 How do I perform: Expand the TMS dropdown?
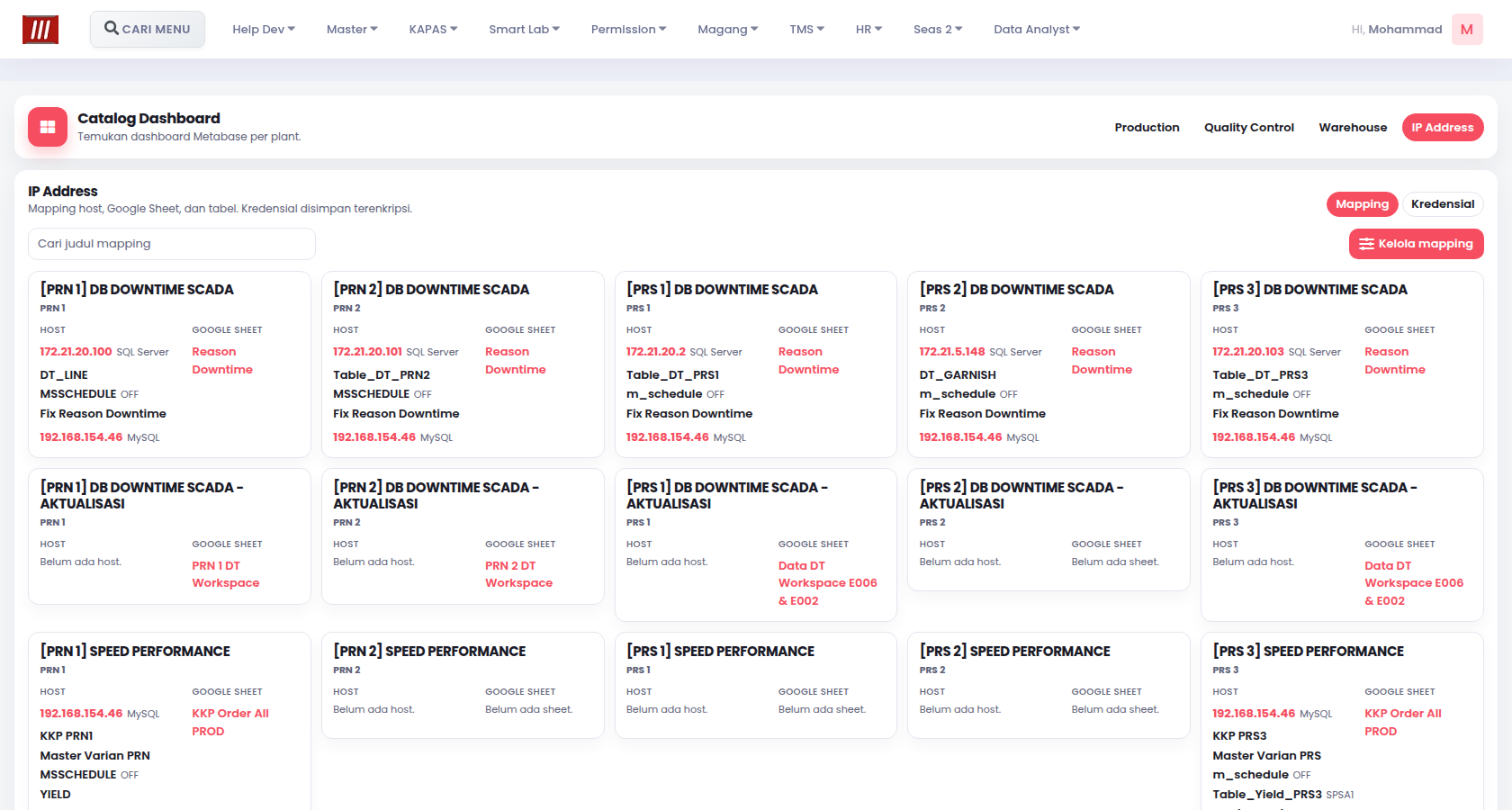tap(806, 29)
